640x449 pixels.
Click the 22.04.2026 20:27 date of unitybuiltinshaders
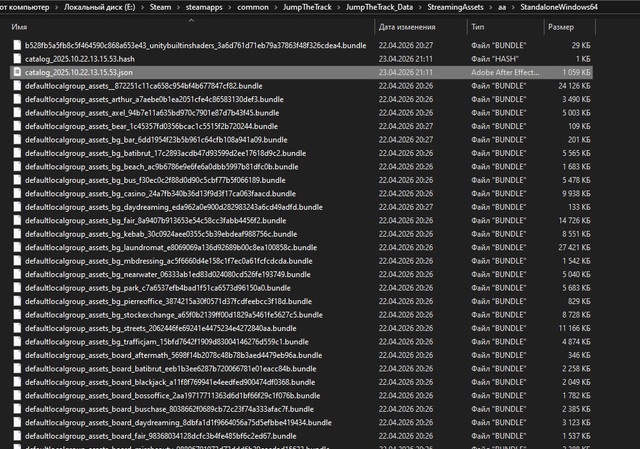(406, 45)
